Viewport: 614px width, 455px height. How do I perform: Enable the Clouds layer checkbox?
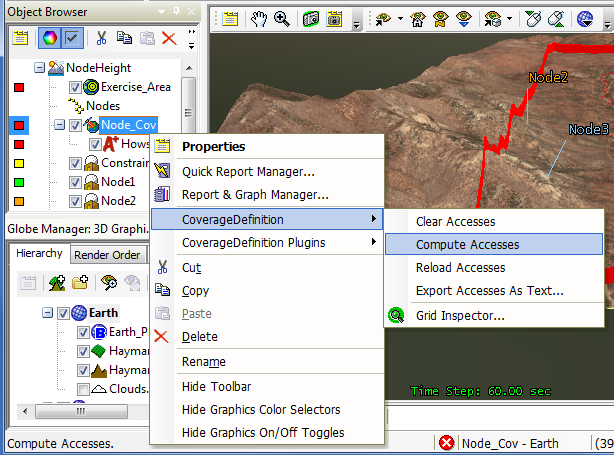(x=85, y=389)
